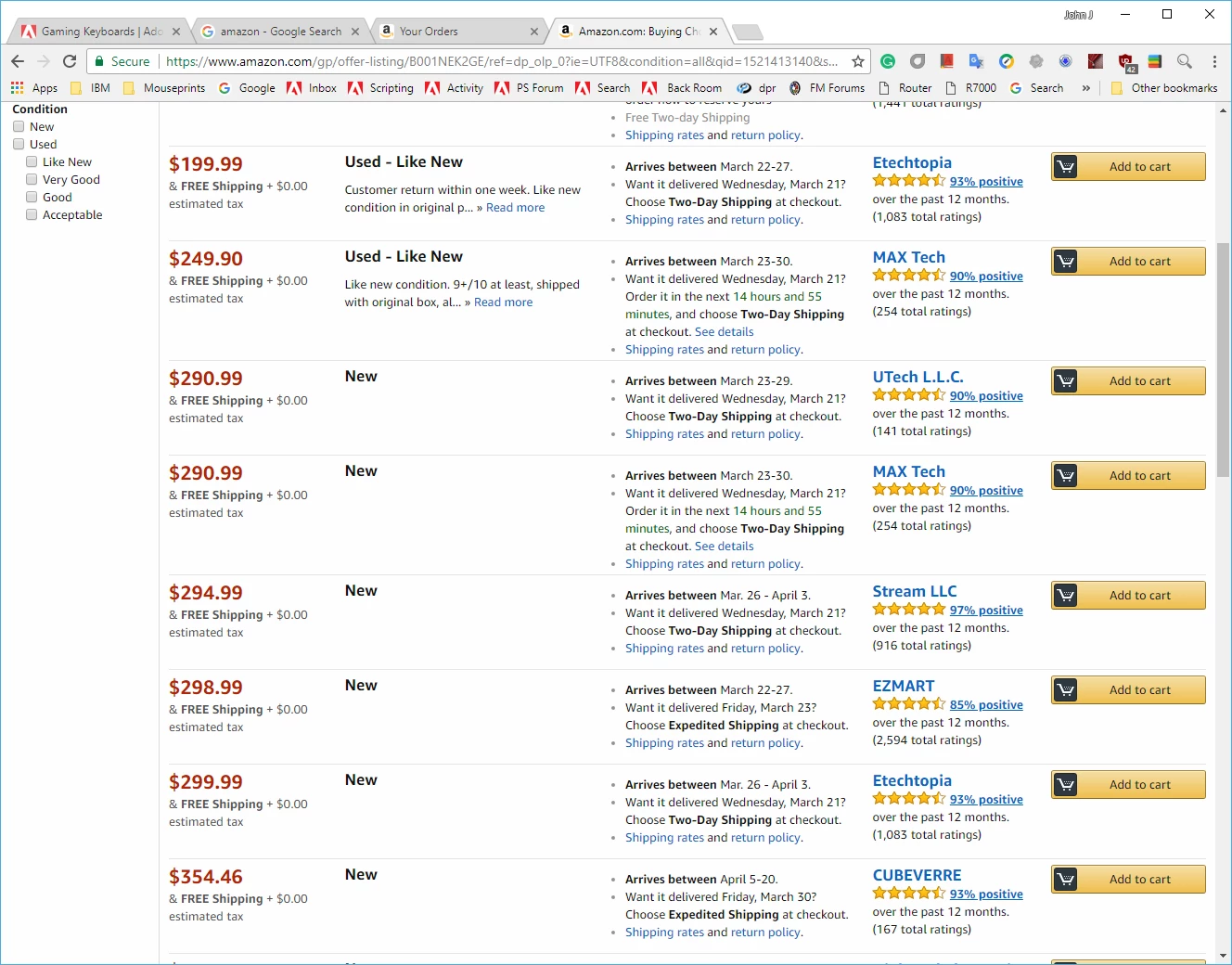Open the Router bookmark
The image size is (1232, 965).
coord(905,88)
